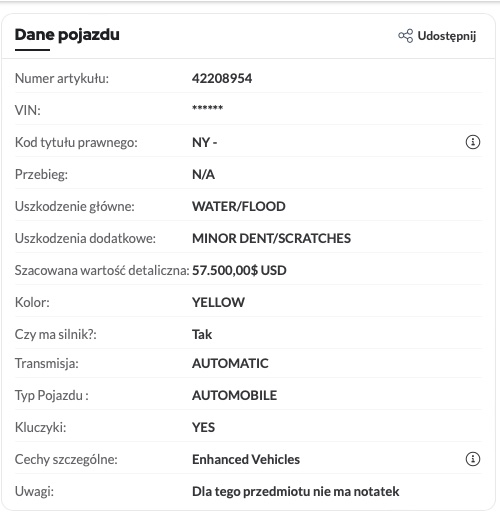Click the AUTOMATIC transmission value
The height and width of the screenshot is (519, 500).
pos(230,363)
